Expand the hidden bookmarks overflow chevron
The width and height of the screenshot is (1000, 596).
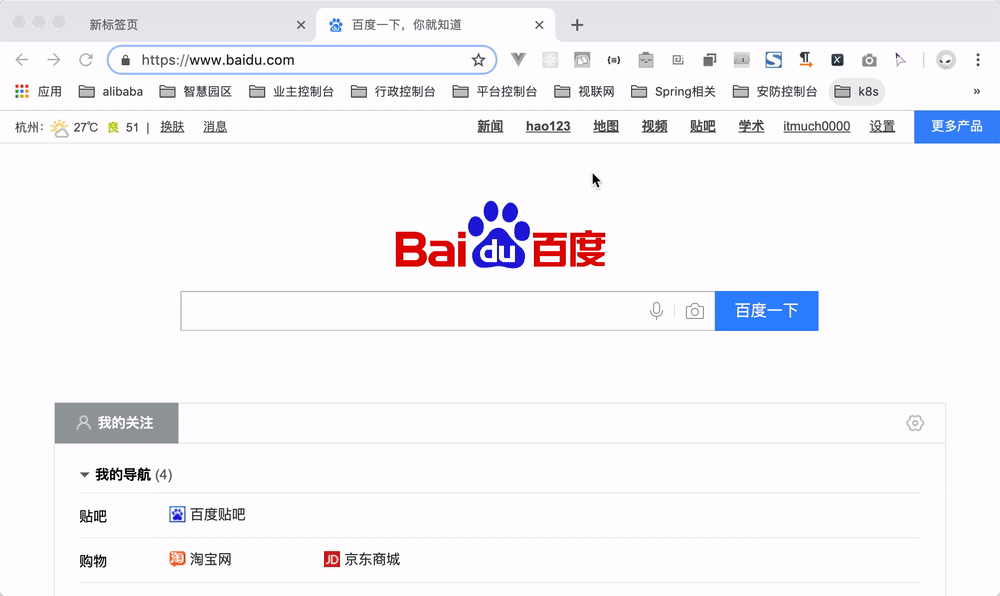976,91
